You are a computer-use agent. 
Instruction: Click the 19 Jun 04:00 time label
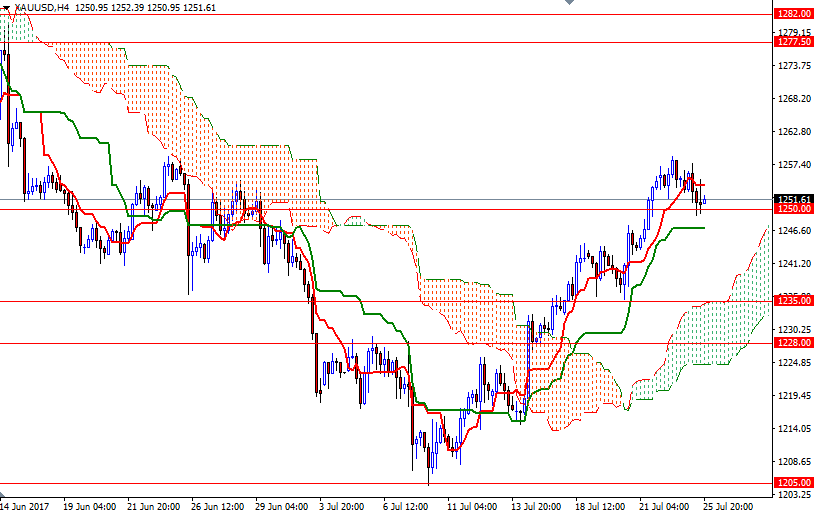pos(89,506)
